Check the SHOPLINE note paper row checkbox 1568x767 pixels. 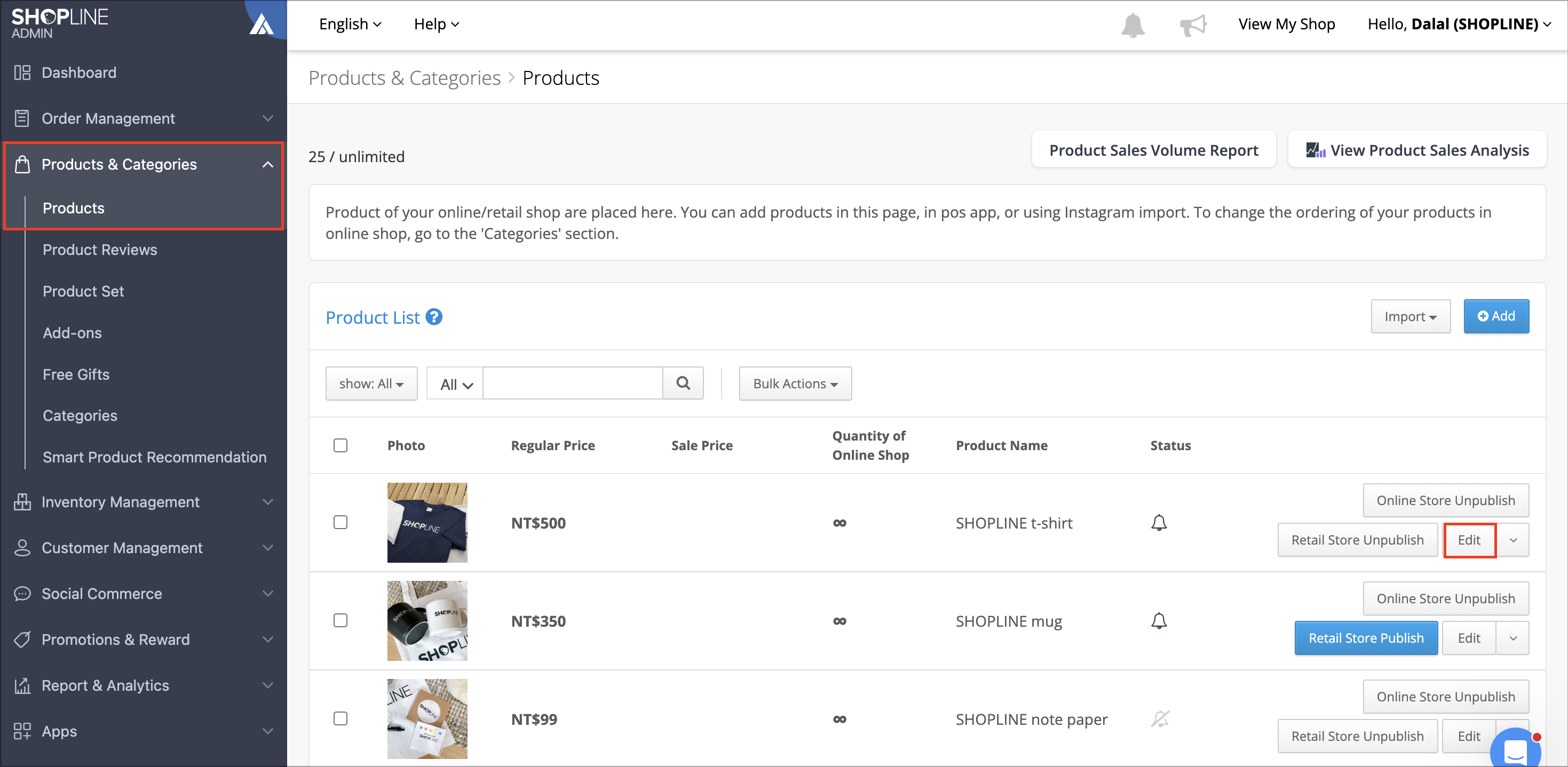coord(340,718)
